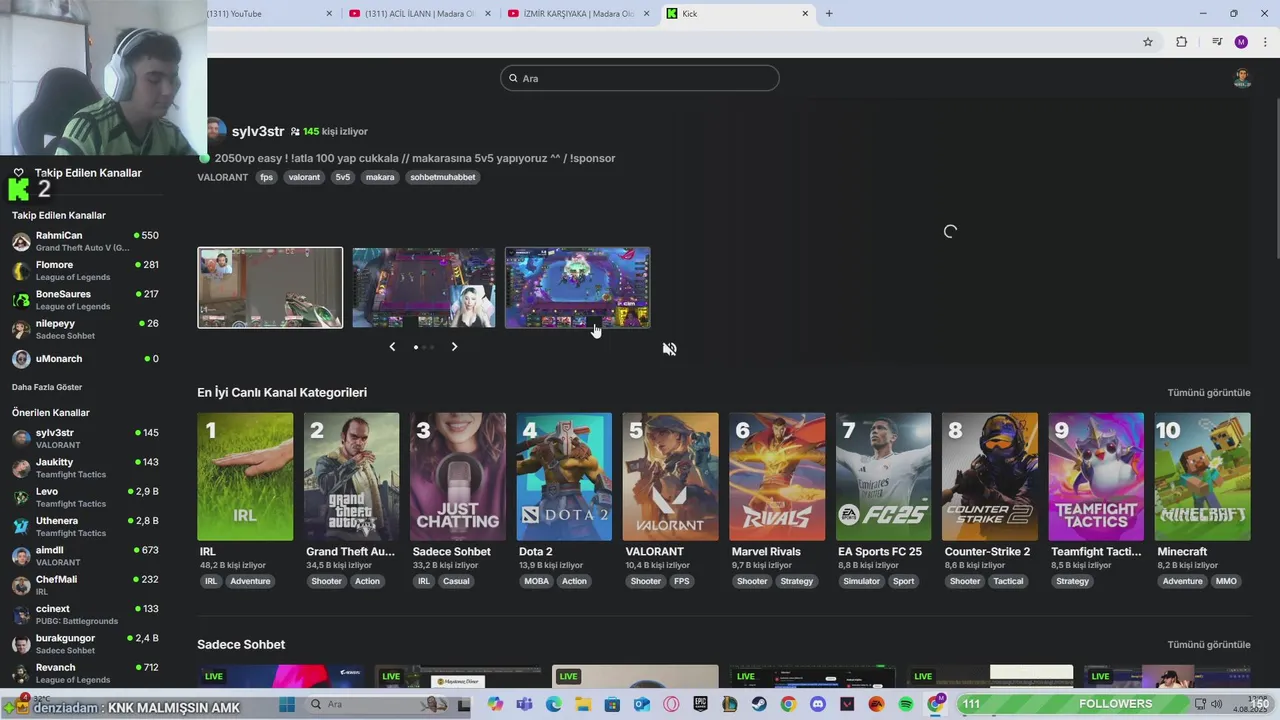Go to next featured stream carousel arrow

[454, 347]
